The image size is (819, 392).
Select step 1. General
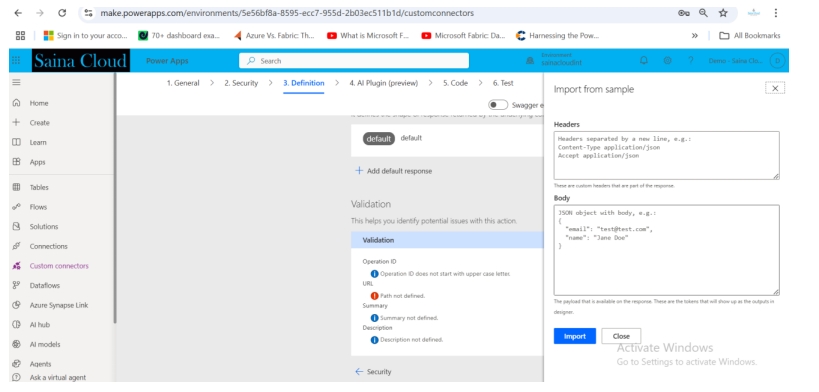coord(183,83)
